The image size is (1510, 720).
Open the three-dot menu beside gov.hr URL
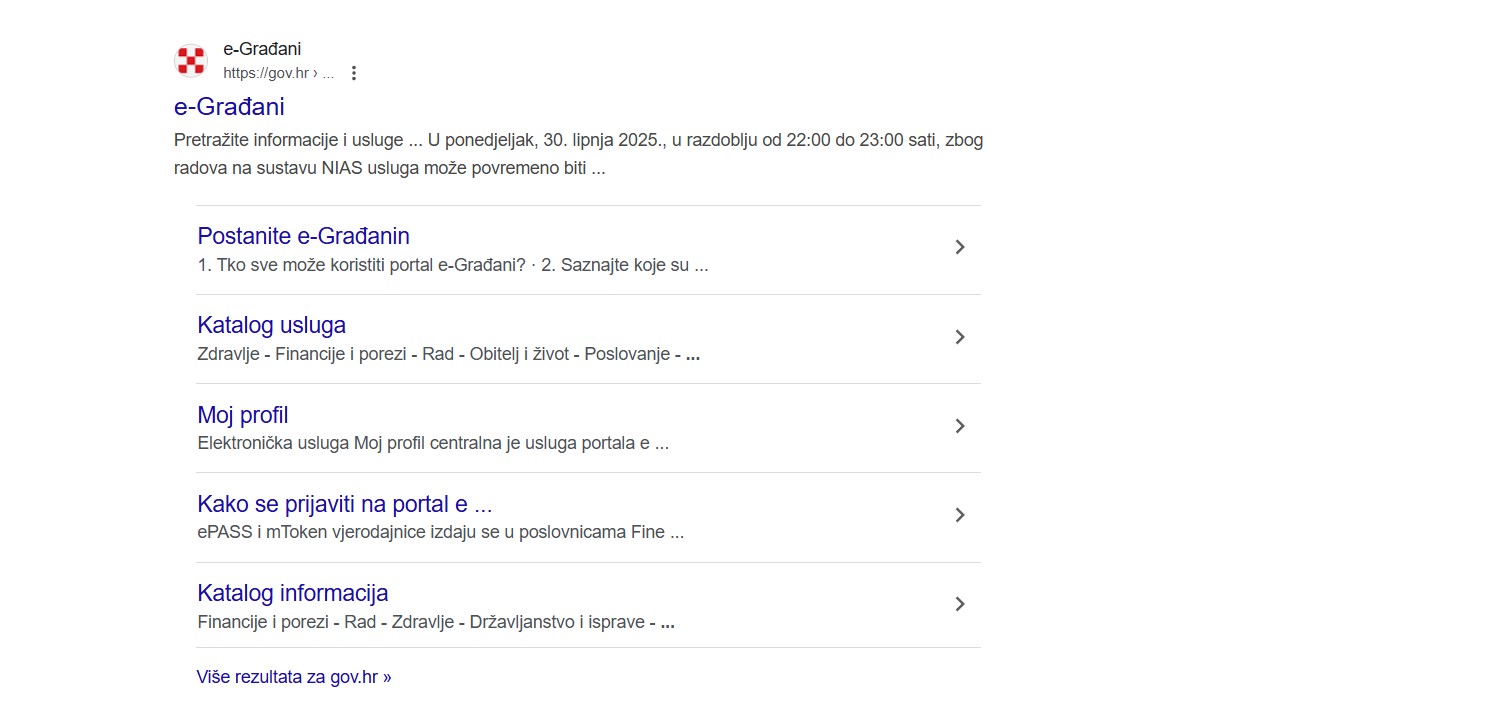[353, 73]
